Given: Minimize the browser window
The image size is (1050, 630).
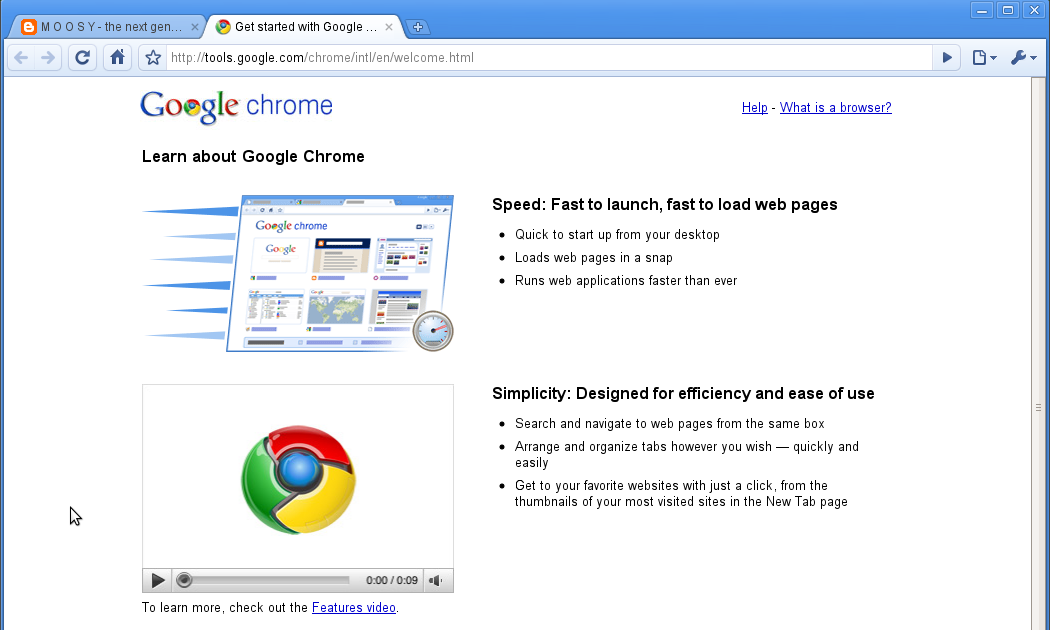Looking at the screenshot, I should [982, 10].
